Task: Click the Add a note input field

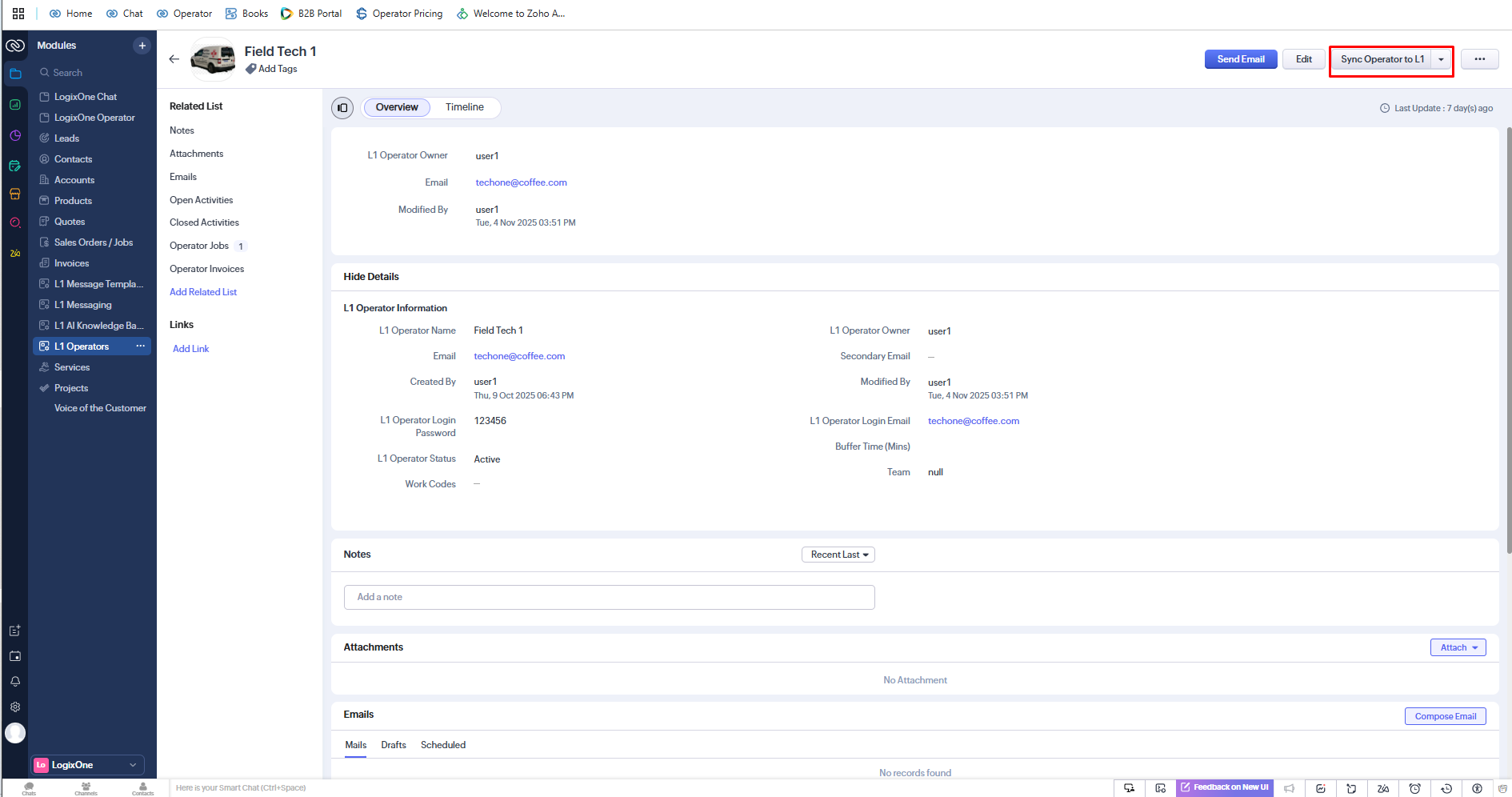Action: pyautogui.click(x=609, y=597)
